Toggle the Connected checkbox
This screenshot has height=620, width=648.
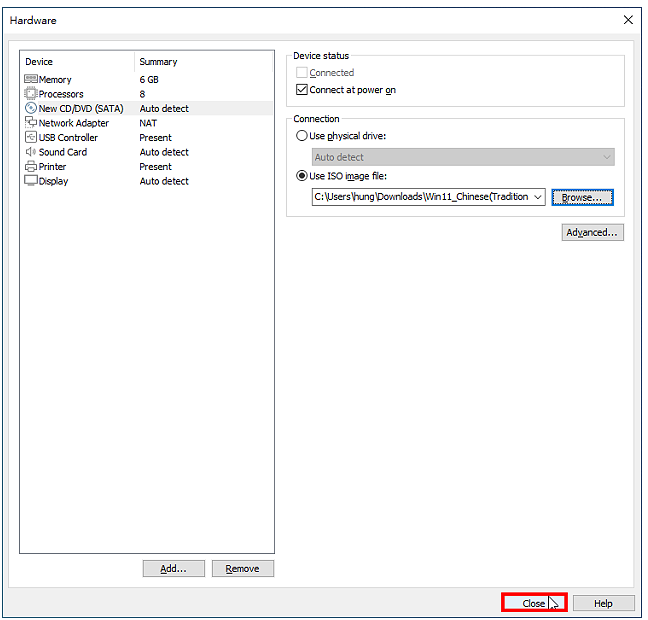tap(302, 73)
